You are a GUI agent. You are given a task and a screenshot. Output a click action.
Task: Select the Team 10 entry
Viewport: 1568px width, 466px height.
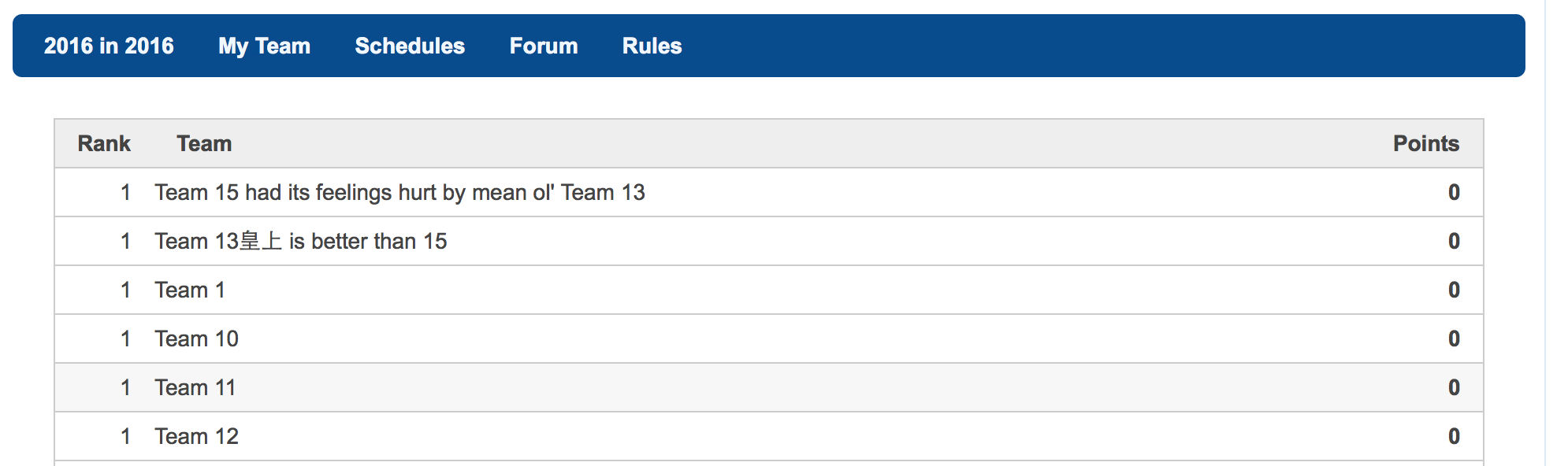tap(196, 338)
